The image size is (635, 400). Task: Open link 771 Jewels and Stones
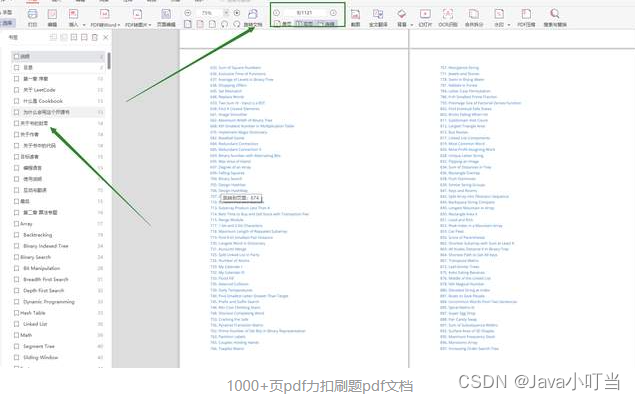coord(460,74)
